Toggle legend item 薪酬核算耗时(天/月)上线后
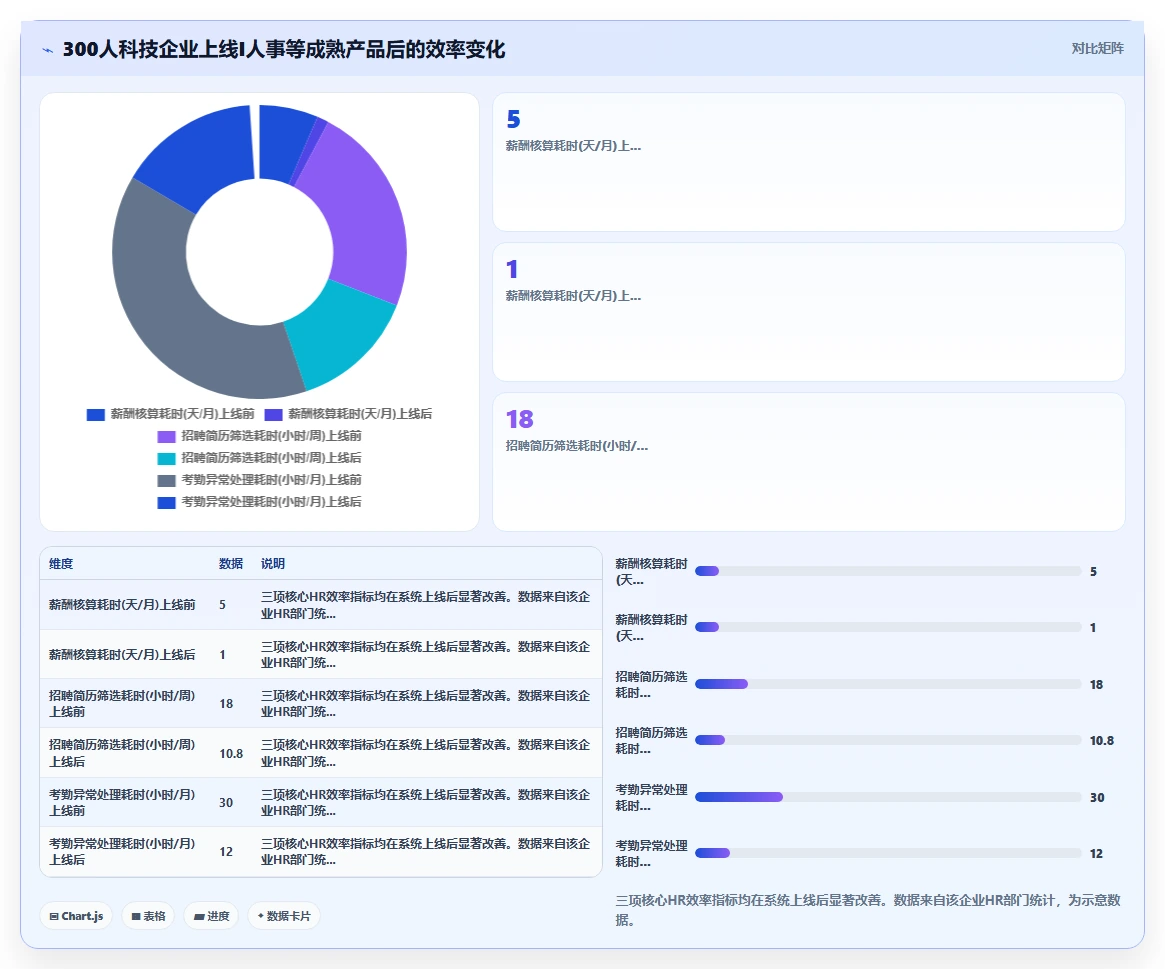 [348, 414]
